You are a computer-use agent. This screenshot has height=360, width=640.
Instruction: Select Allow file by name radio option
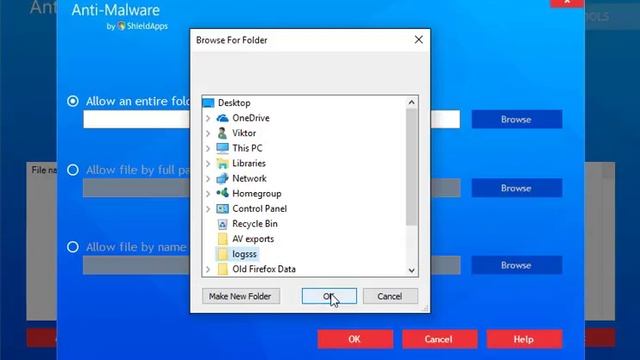pyautogui.click(x=73, y=247)
